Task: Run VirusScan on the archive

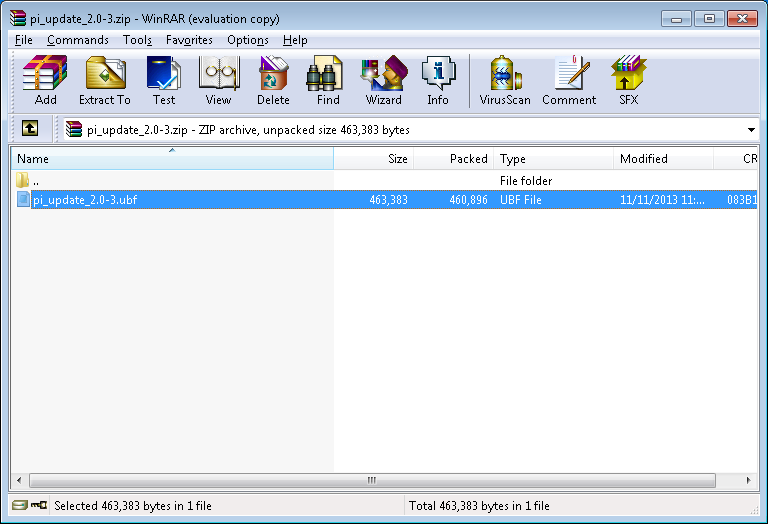Action: 505,80
